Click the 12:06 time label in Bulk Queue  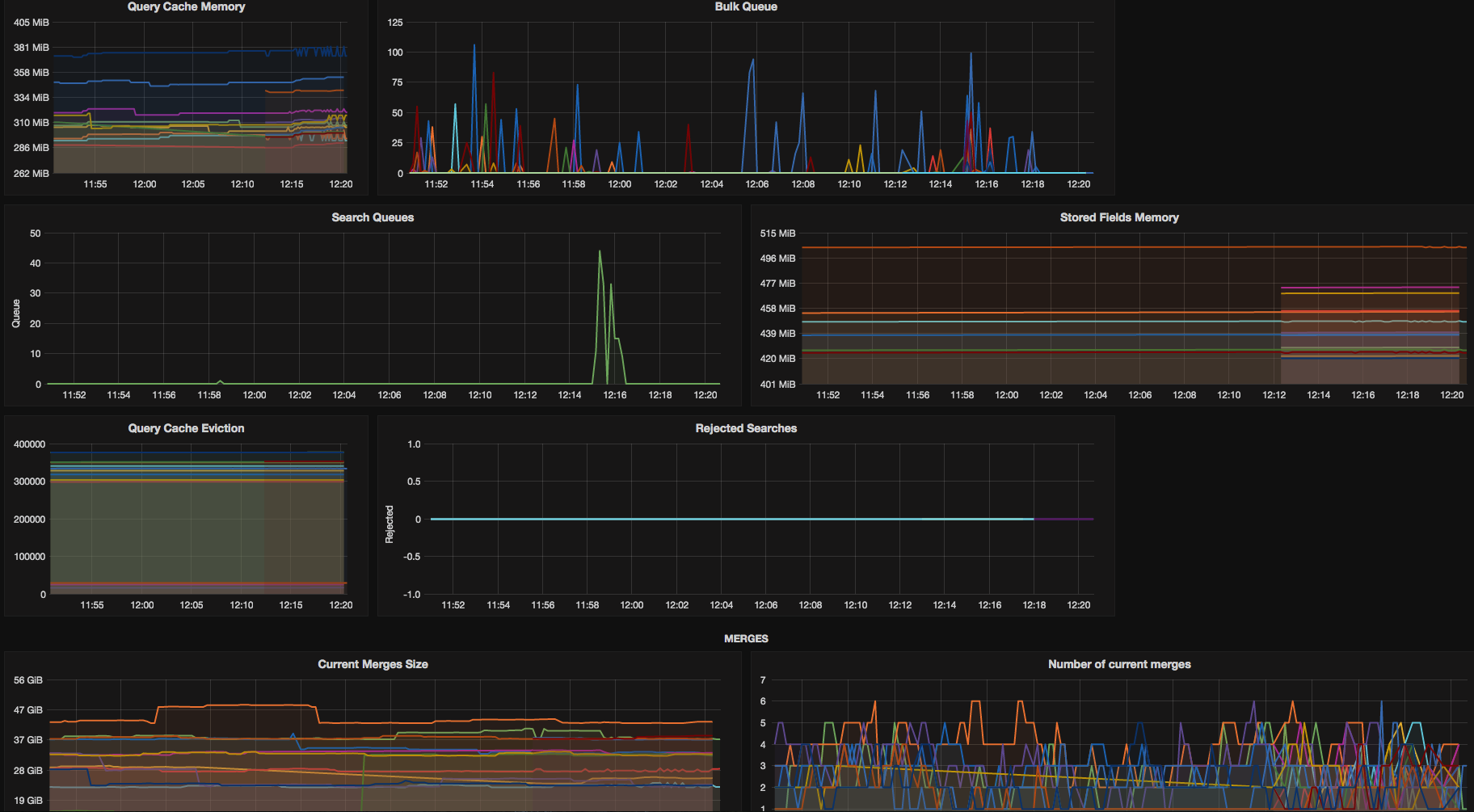coord(757,184)
